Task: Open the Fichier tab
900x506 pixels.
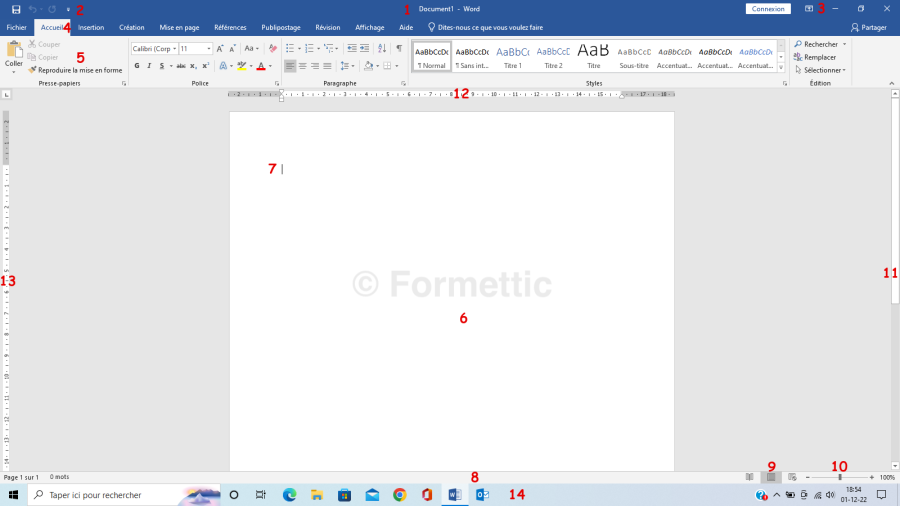Action: (x=17, y=27)
